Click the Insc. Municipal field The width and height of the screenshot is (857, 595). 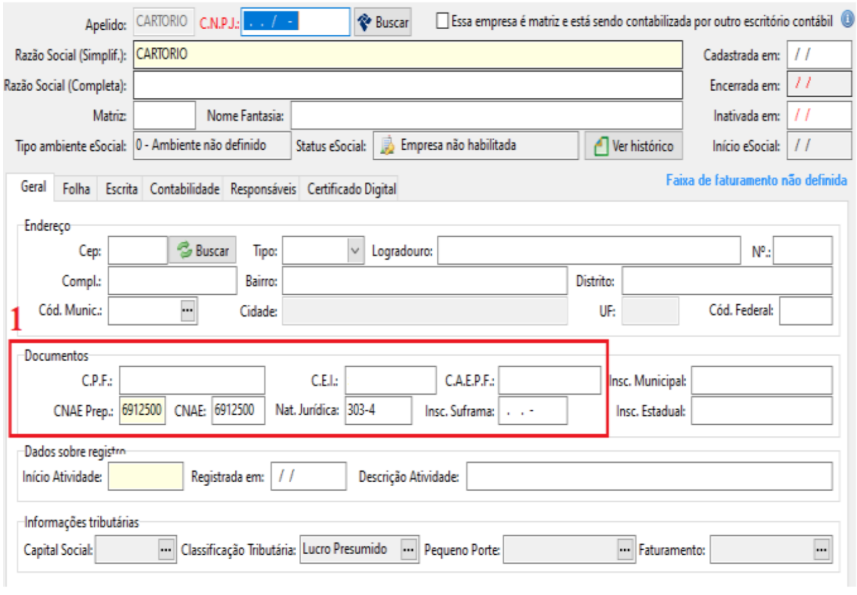pos(762,380)
